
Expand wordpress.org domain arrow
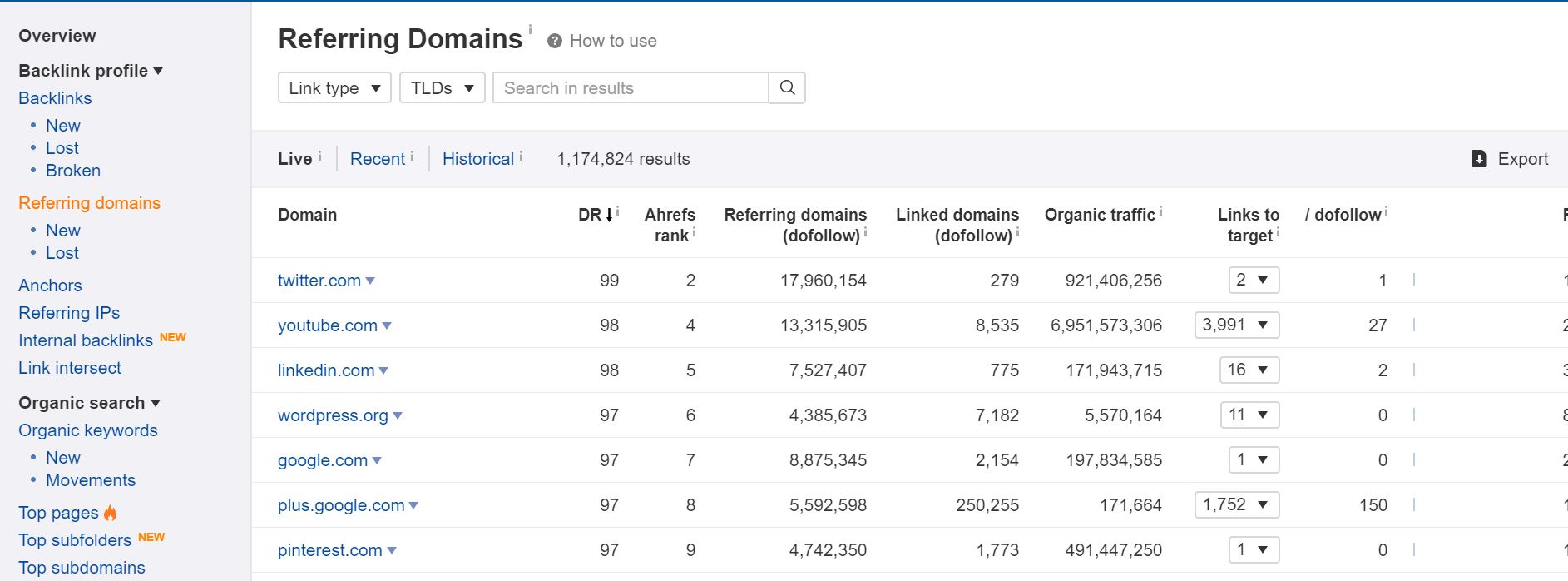(x=398, y=415)
